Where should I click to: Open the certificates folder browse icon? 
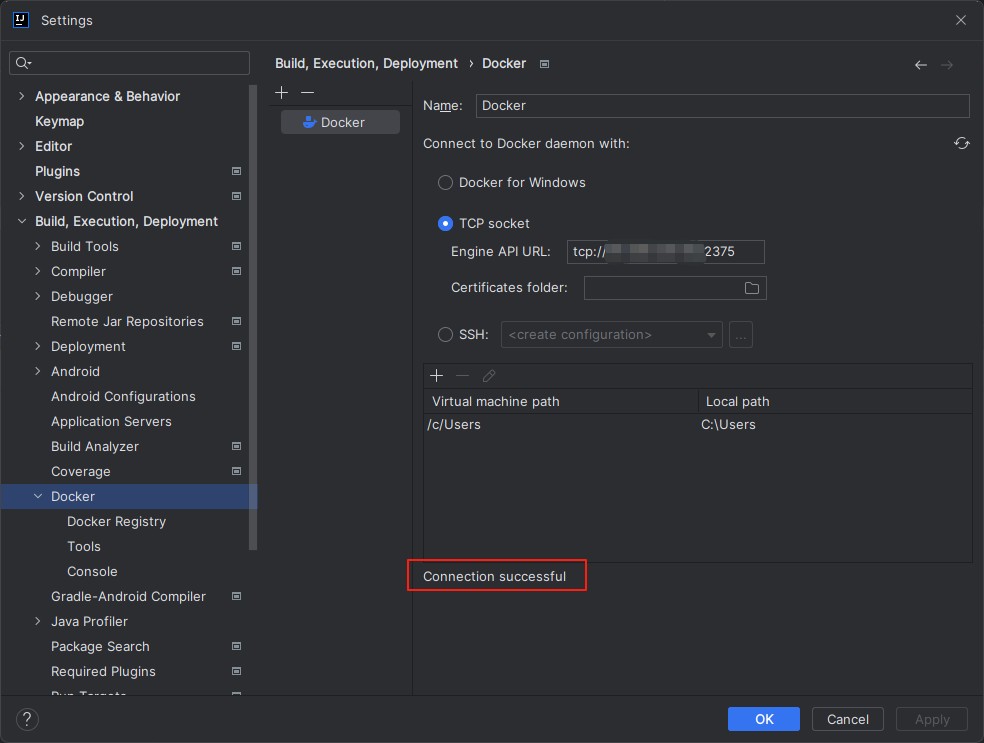752,288
